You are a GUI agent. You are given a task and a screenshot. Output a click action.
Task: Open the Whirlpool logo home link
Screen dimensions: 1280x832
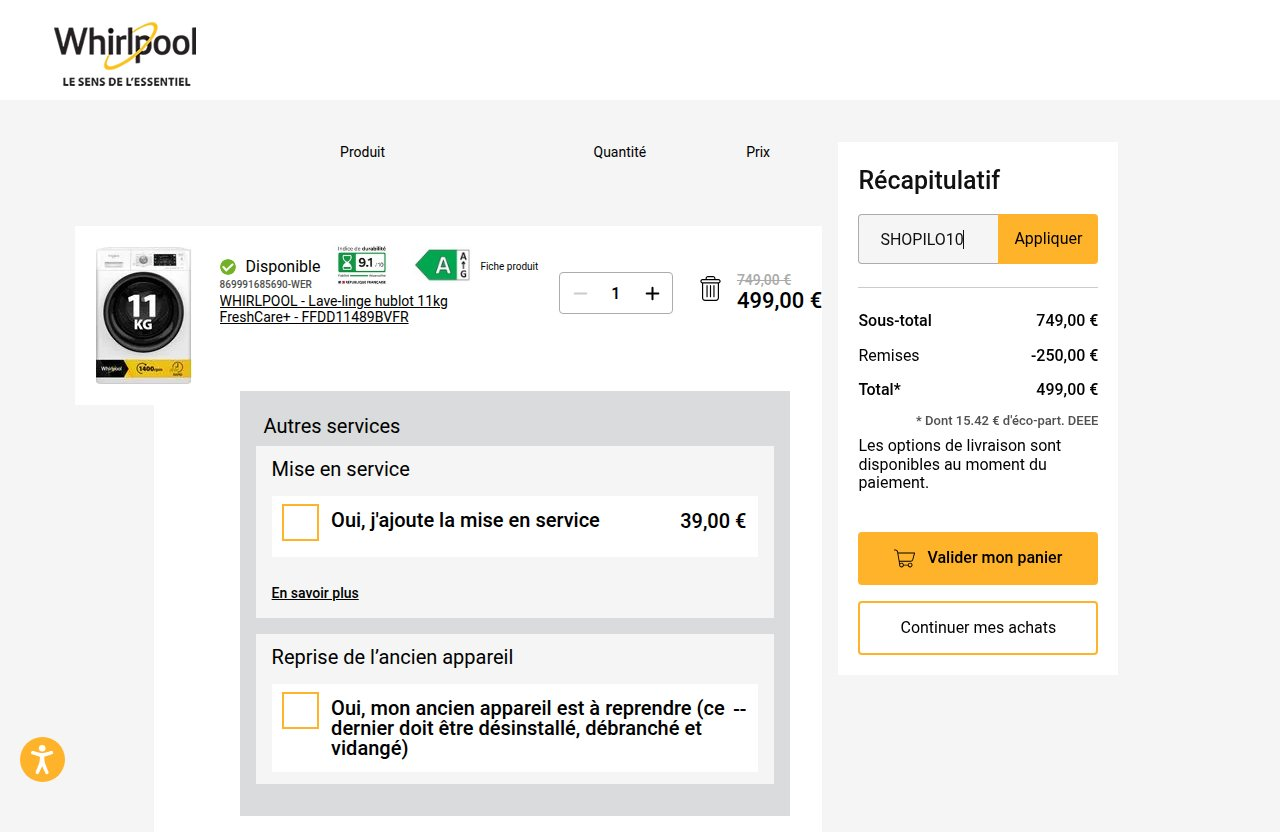point(125,54)
